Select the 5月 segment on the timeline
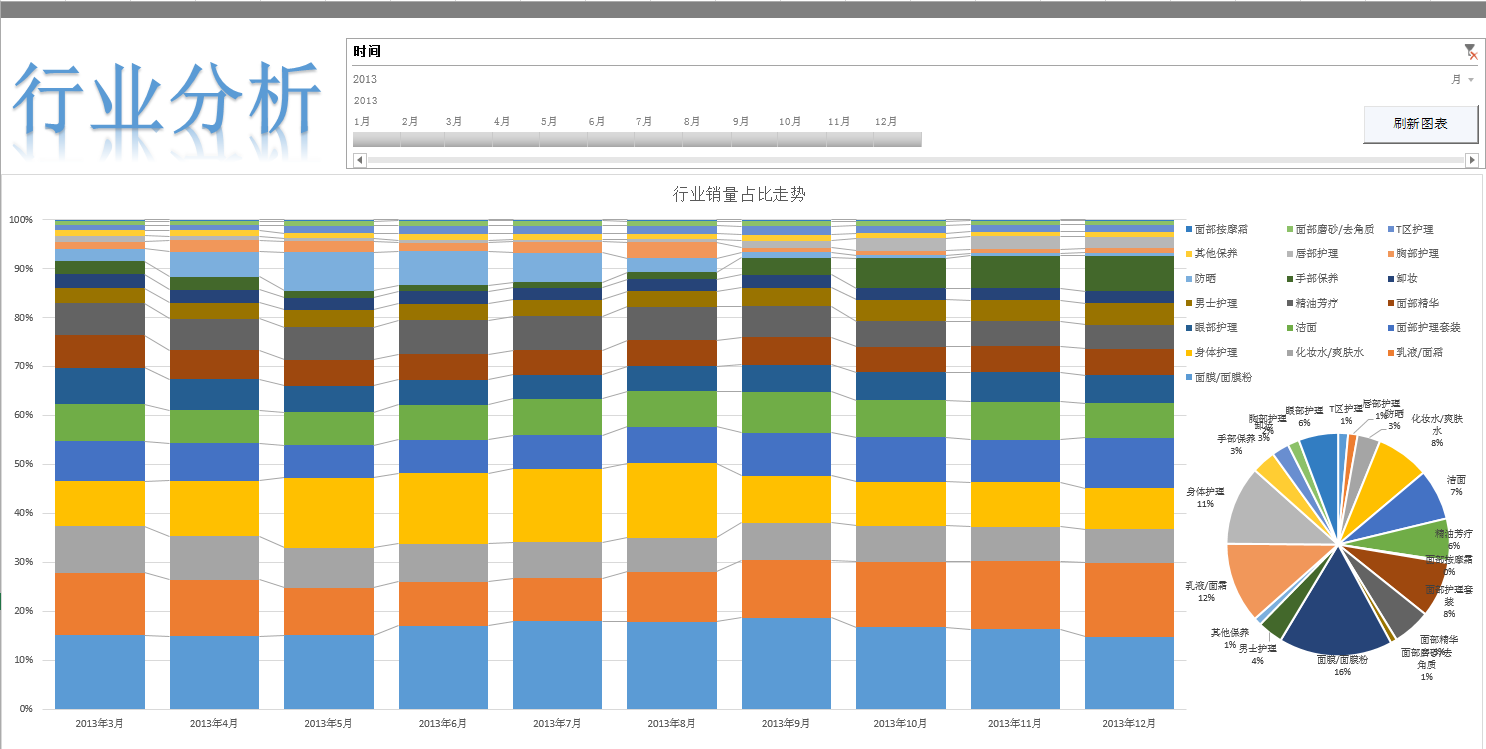The height and width of the screenshot is (749, 1486). coord(563,139)
